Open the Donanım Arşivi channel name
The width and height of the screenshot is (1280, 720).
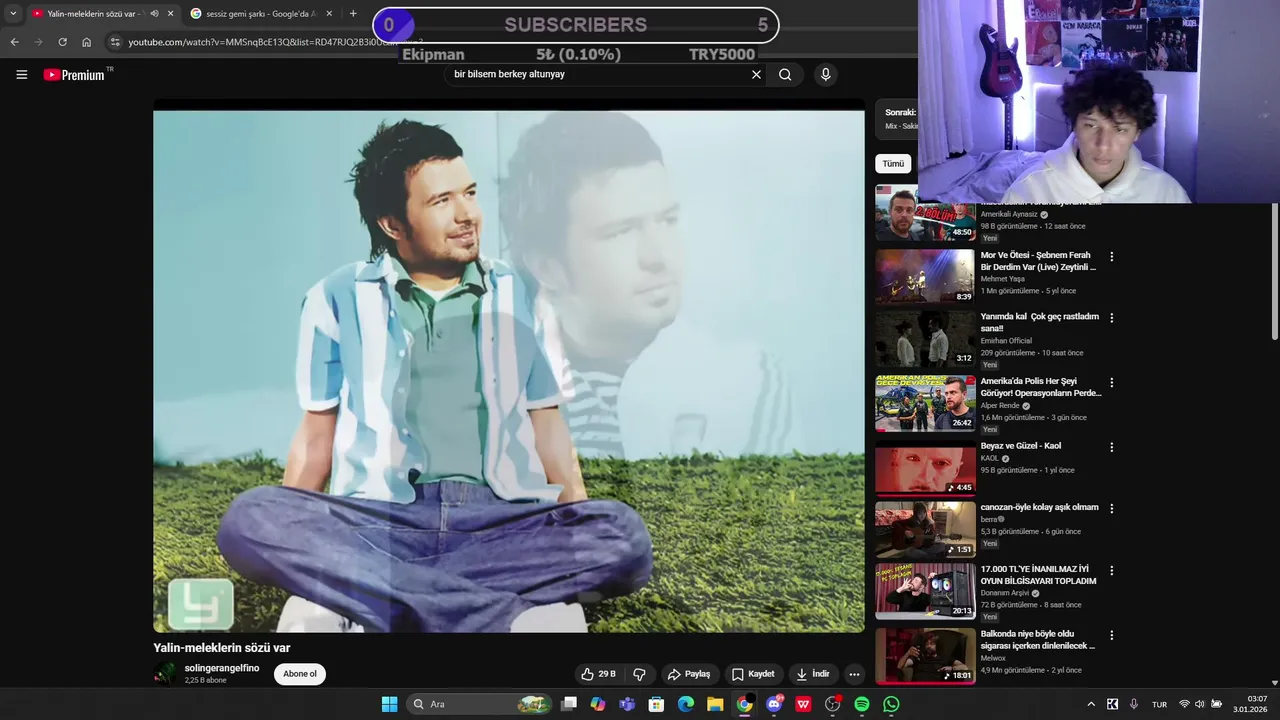[1005, 593]
